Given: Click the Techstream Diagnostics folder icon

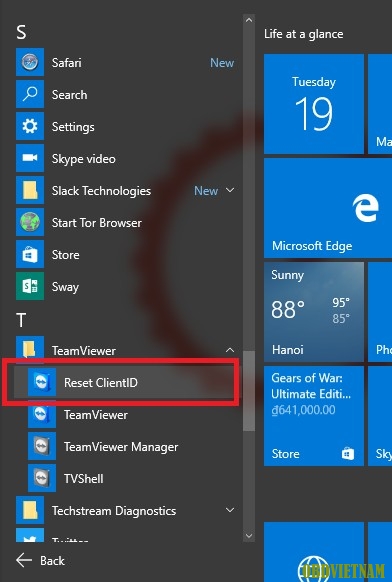Looking at the screenshot, I should point(30,510).
